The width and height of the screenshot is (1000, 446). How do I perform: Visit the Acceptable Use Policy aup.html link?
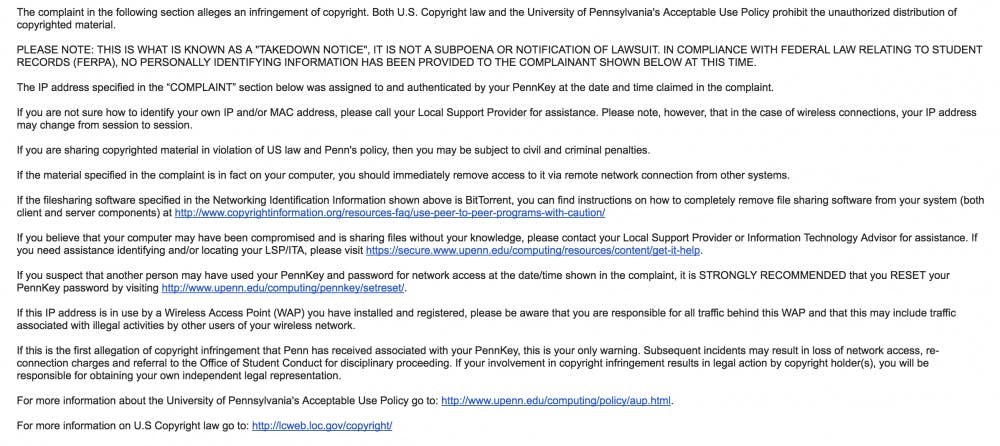[556, 400]
